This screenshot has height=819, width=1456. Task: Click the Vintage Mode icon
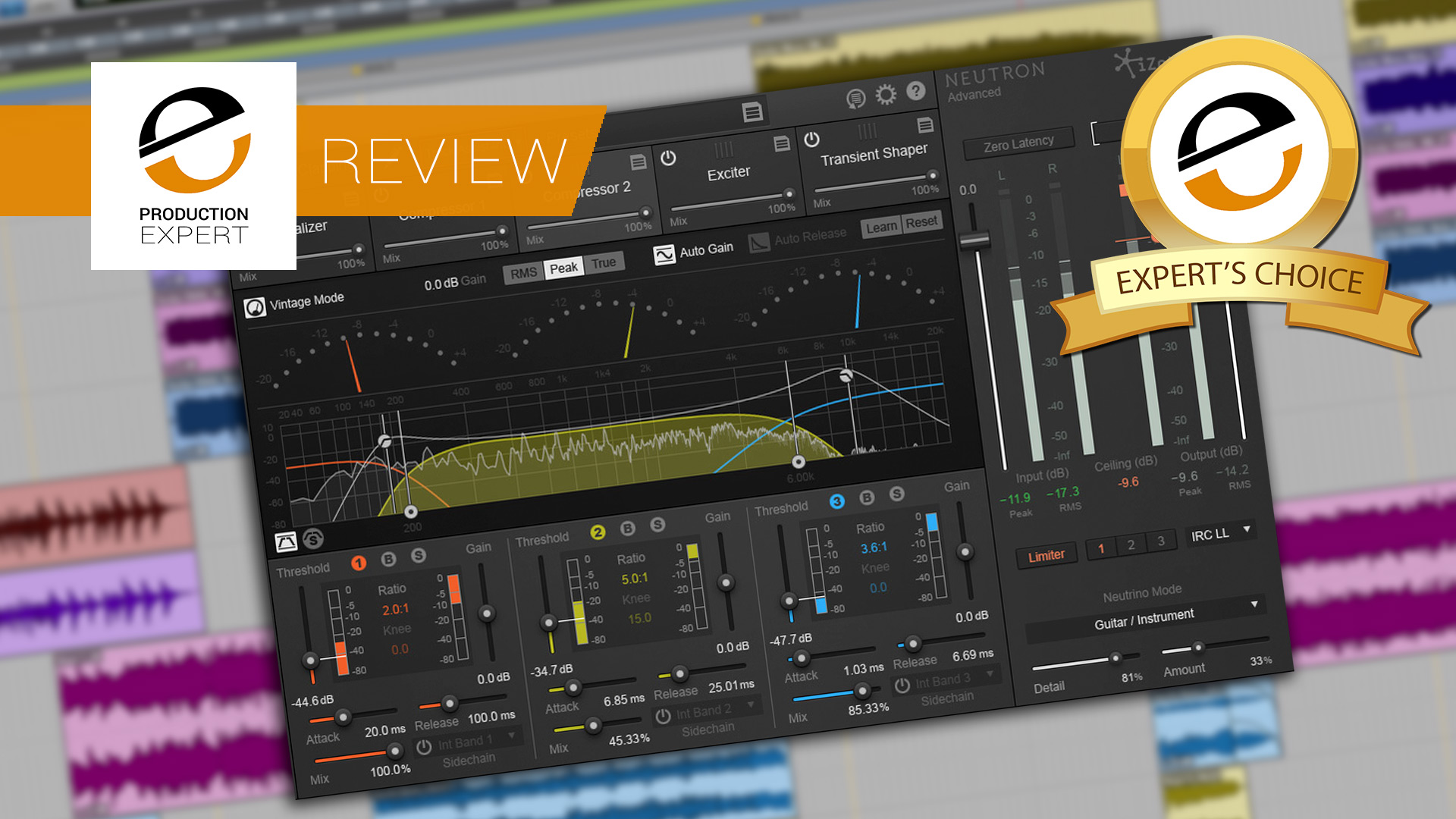[x=254, y=309]
